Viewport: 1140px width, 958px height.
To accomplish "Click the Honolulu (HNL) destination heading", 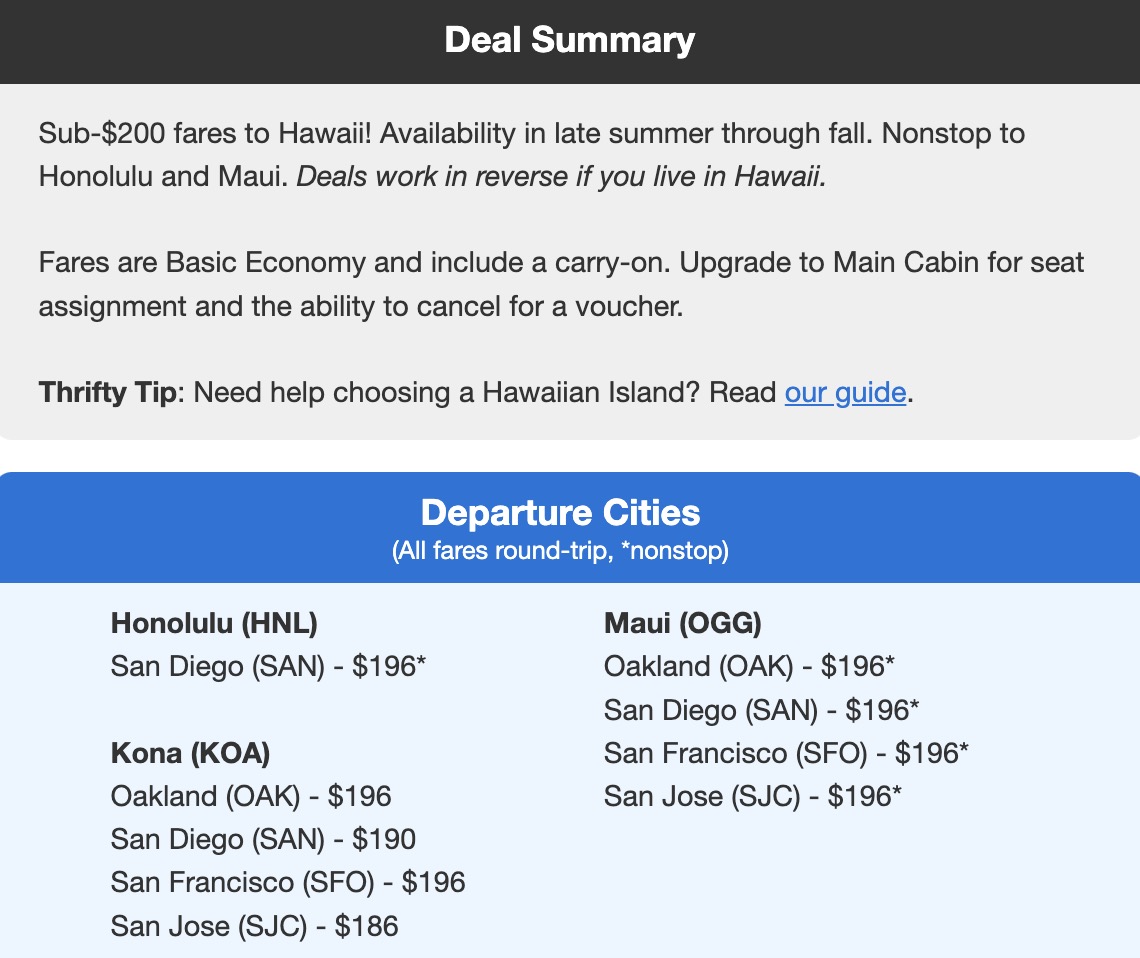I will pyautogui.click(x=214, y=624).
